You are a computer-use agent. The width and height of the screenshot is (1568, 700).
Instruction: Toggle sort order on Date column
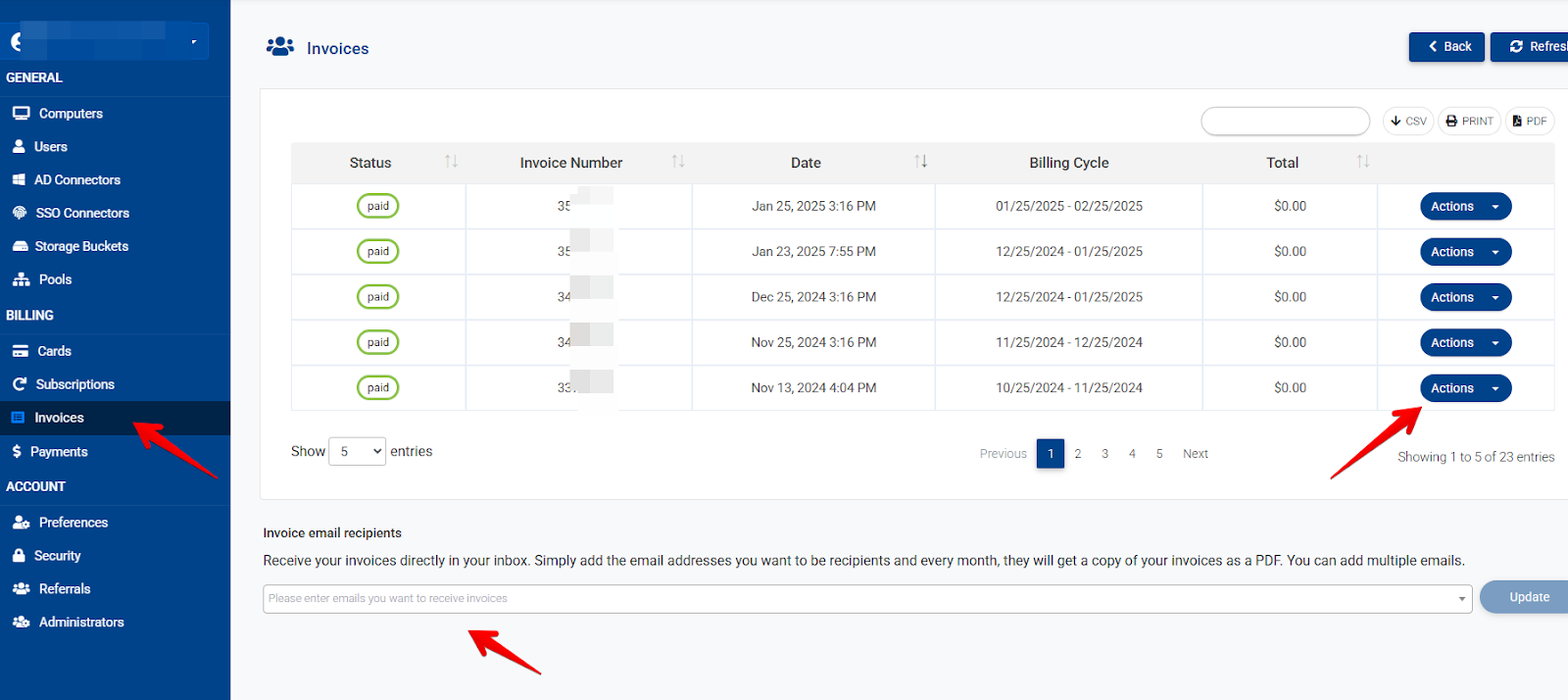920,162
